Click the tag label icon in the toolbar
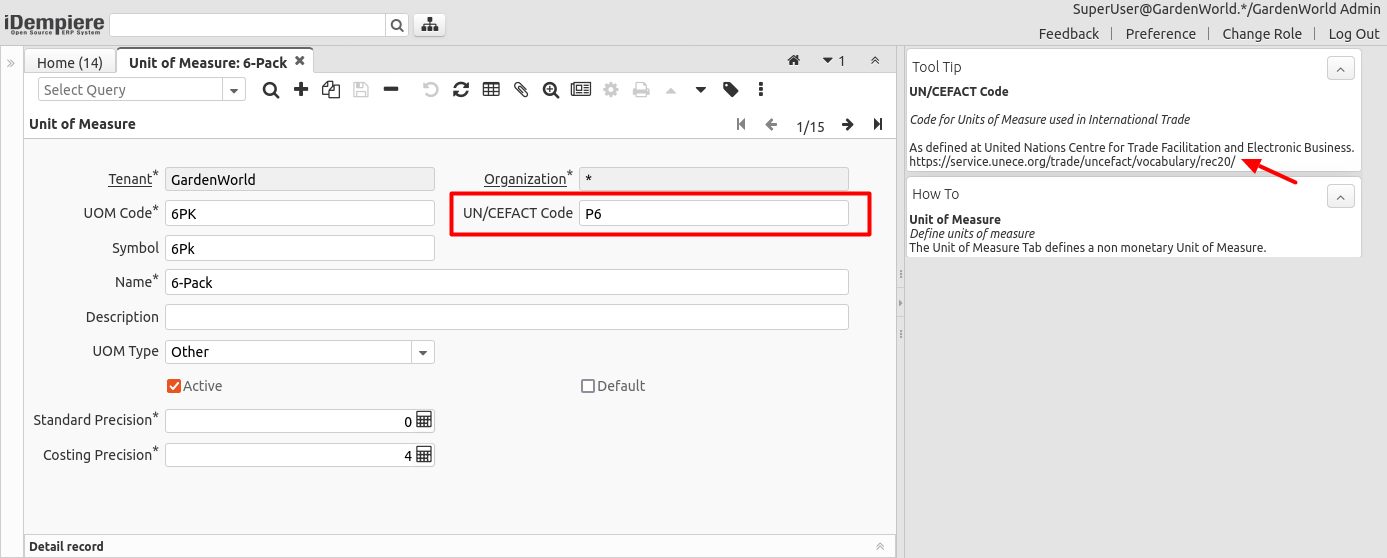This screenshot has width=1387, height=558. 731,90
